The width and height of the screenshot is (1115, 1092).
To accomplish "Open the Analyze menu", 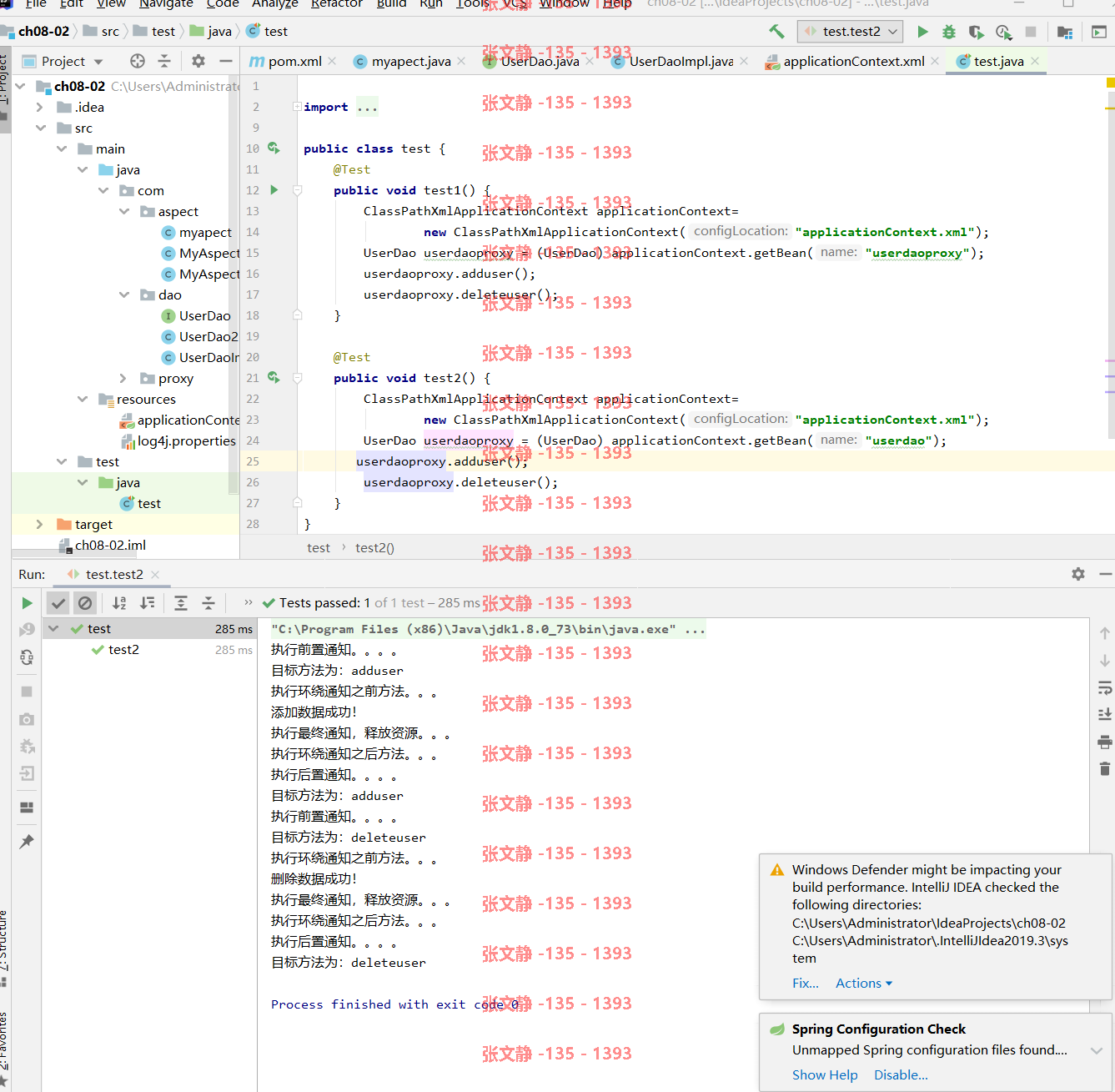I will 274,4.
